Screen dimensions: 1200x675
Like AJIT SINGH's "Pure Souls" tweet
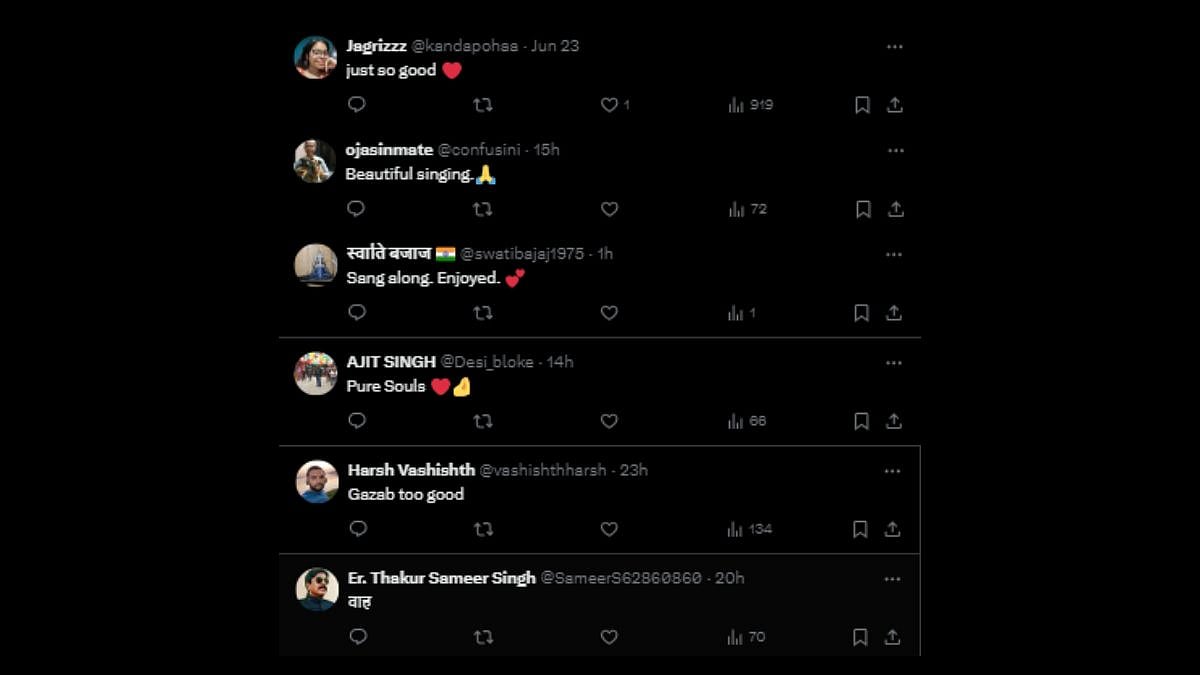[x=609, y=421]
